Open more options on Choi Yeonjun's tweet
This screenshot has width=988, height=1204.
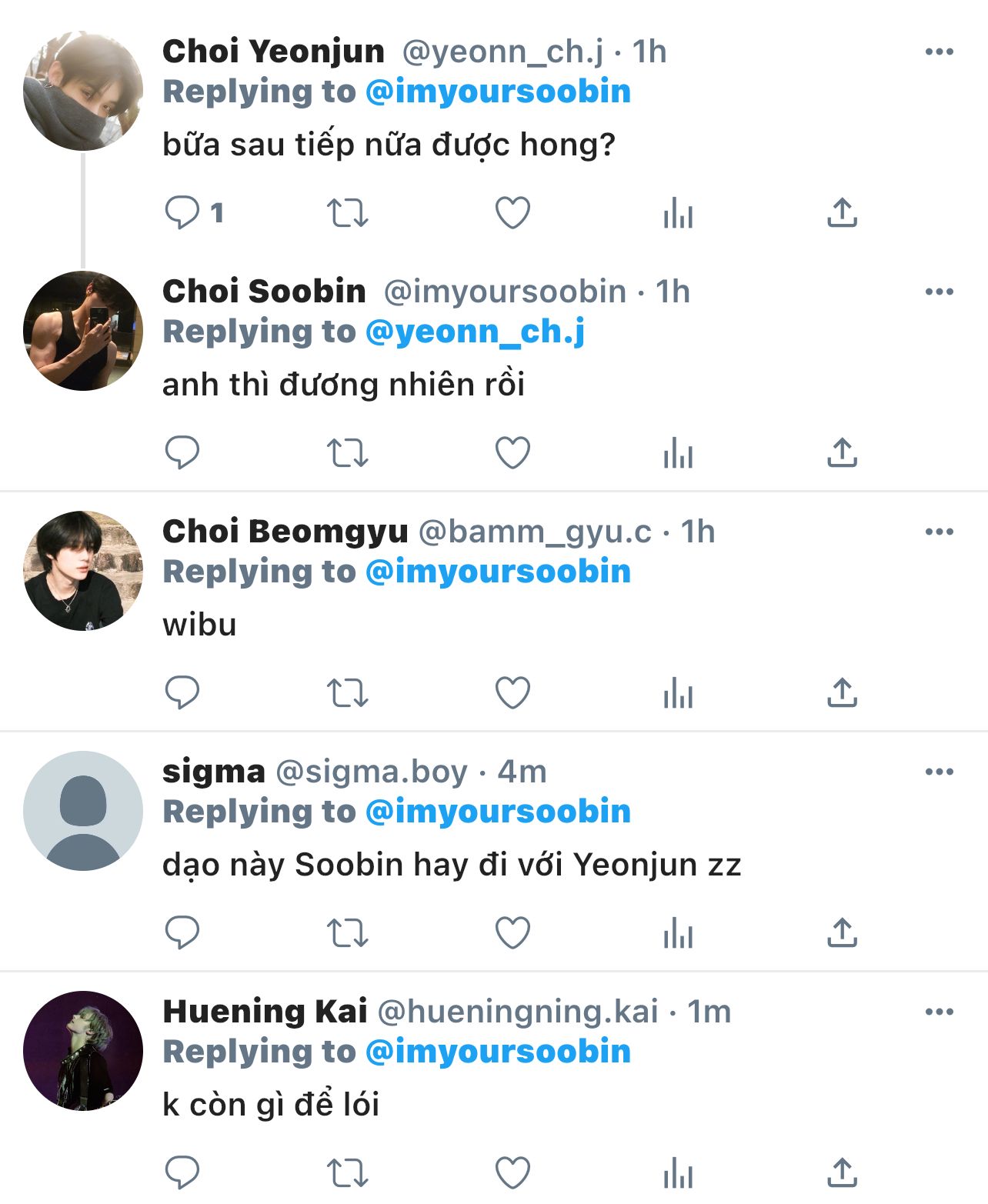[x=939, y=52]
